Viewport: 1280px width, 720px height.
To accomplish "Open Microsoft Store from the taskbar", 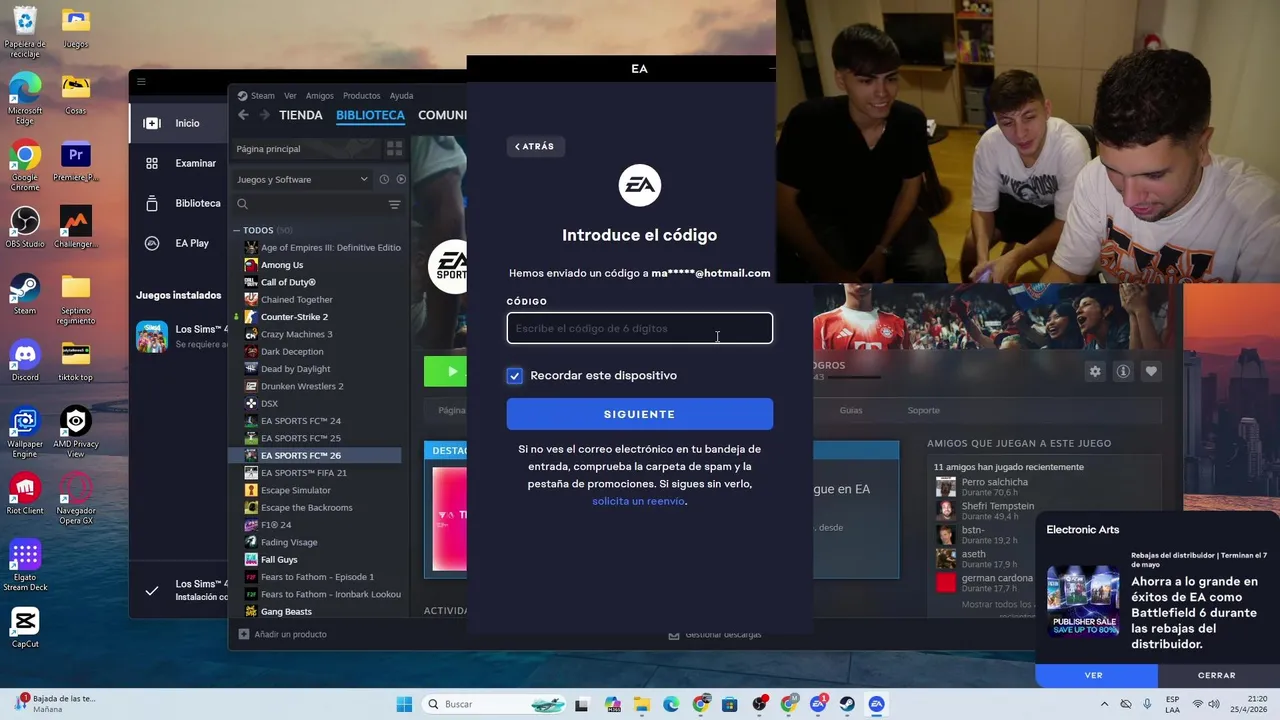I will [x=730, y=704].
